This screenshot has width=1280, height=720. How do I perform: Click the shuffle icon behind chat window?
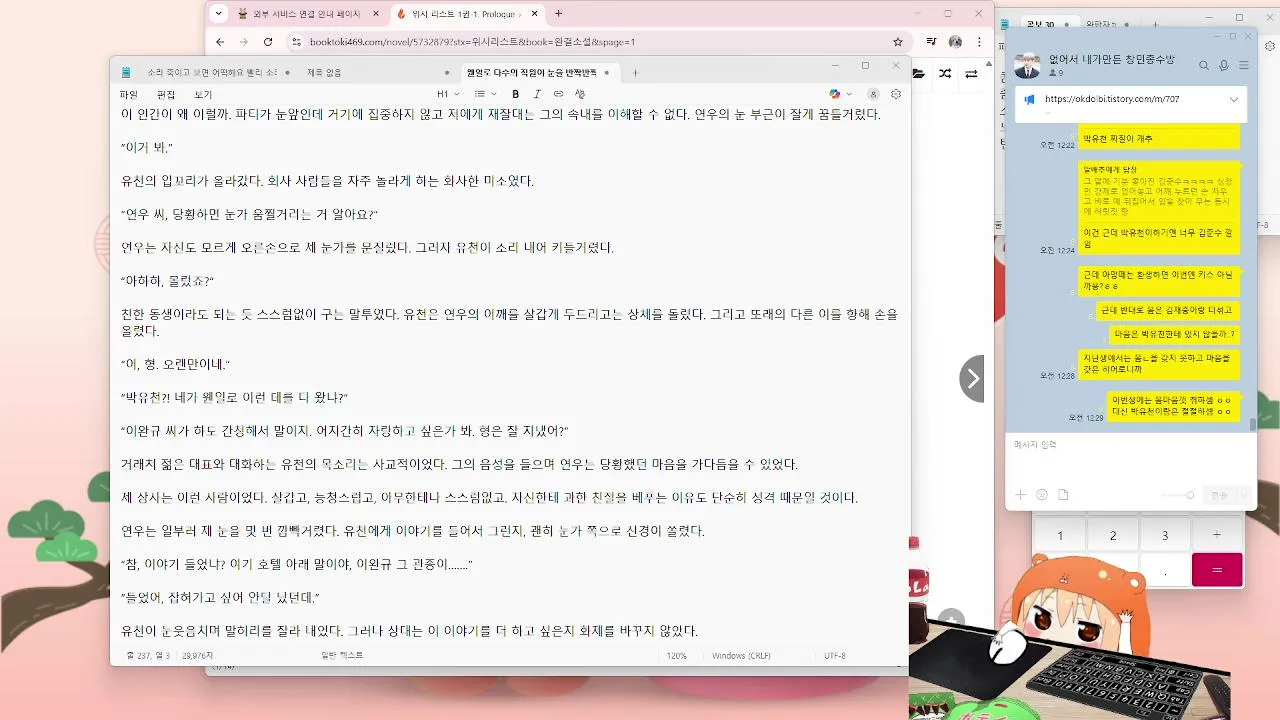(x=946, y=73)
